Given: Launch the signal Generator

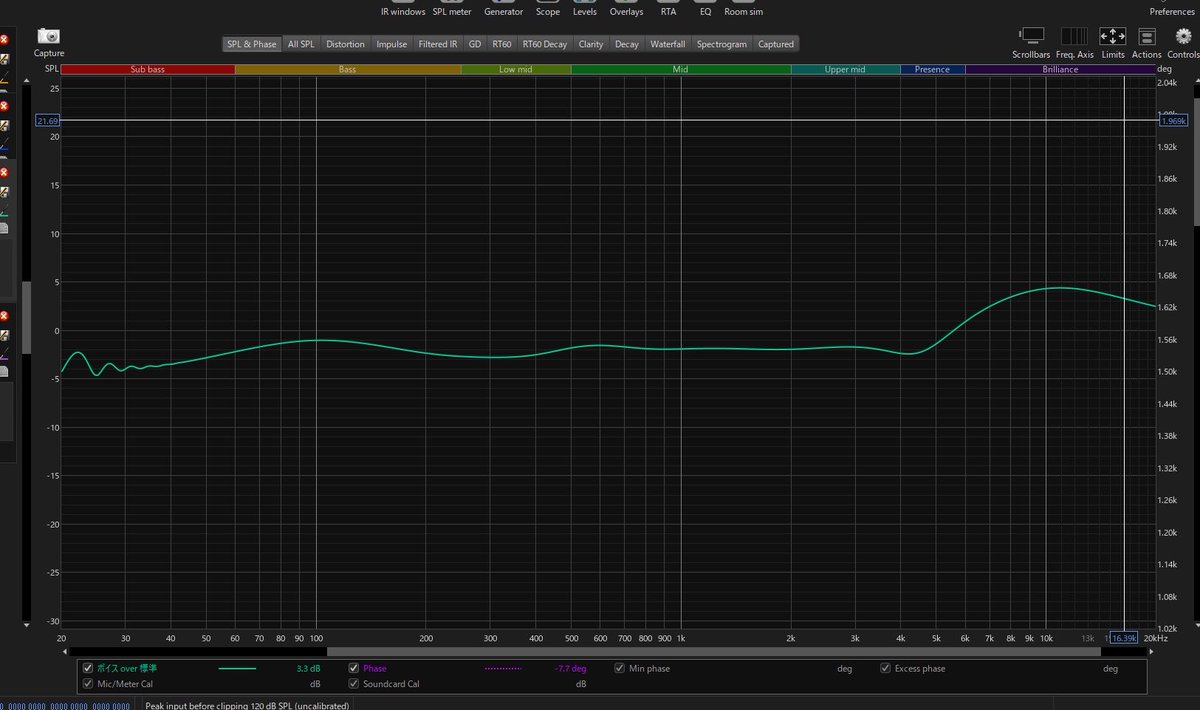Looking at the screenshot, I should coord(504,8).
